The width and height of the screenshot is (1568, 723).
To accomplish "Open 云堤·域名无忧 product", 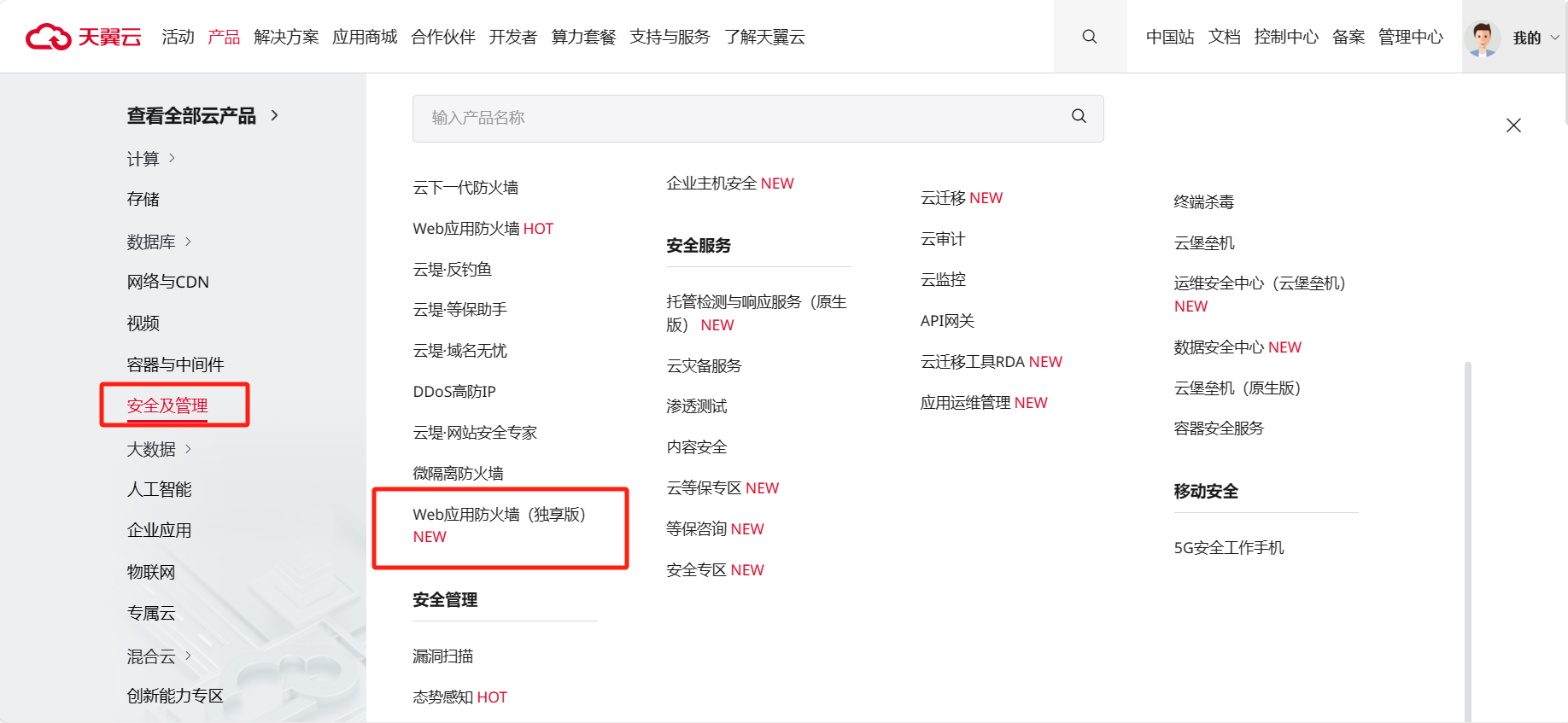I will point(460,350).
